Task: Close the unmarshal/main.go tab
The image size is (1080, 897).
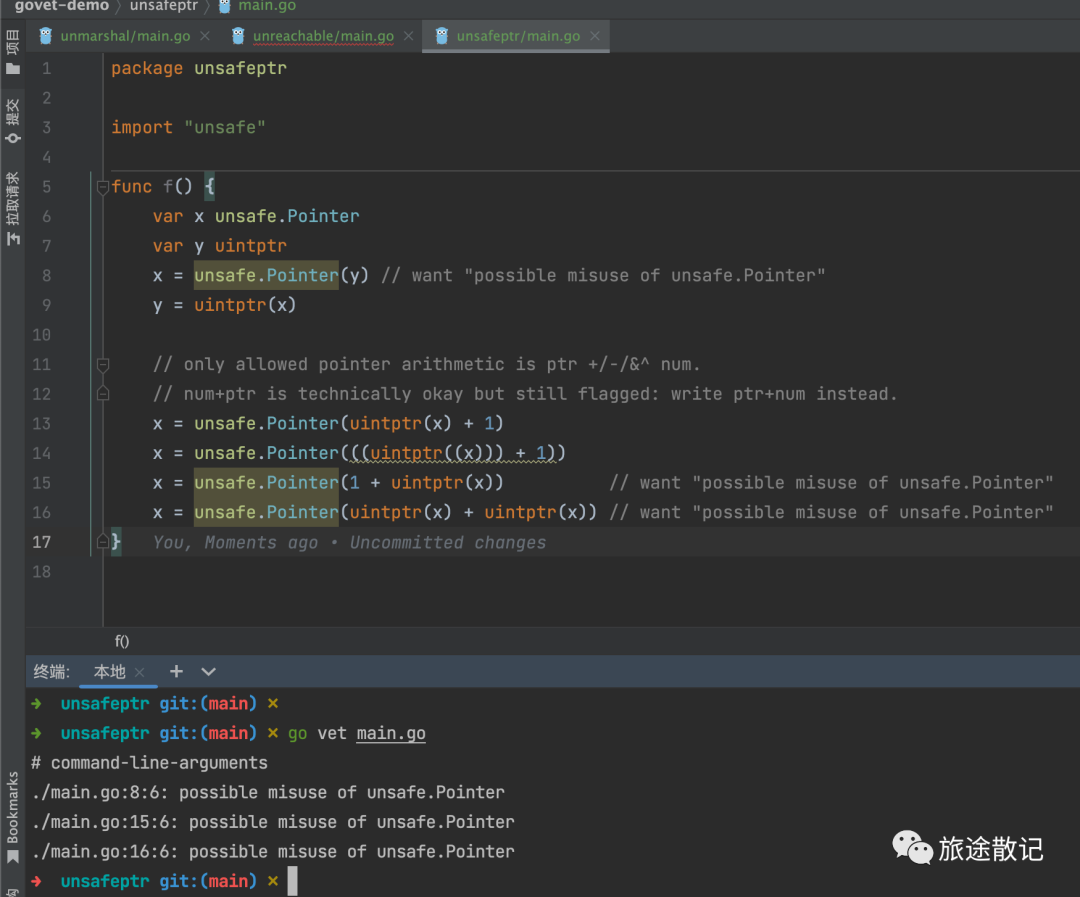Action: click(x=205, y=36)
